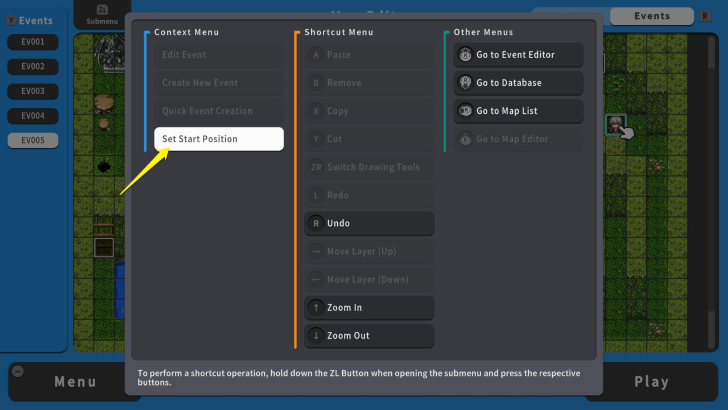Click the A button icon beside Paste
Image resolution: width=728 pixels, height=410 pixels.
[316, 55]
